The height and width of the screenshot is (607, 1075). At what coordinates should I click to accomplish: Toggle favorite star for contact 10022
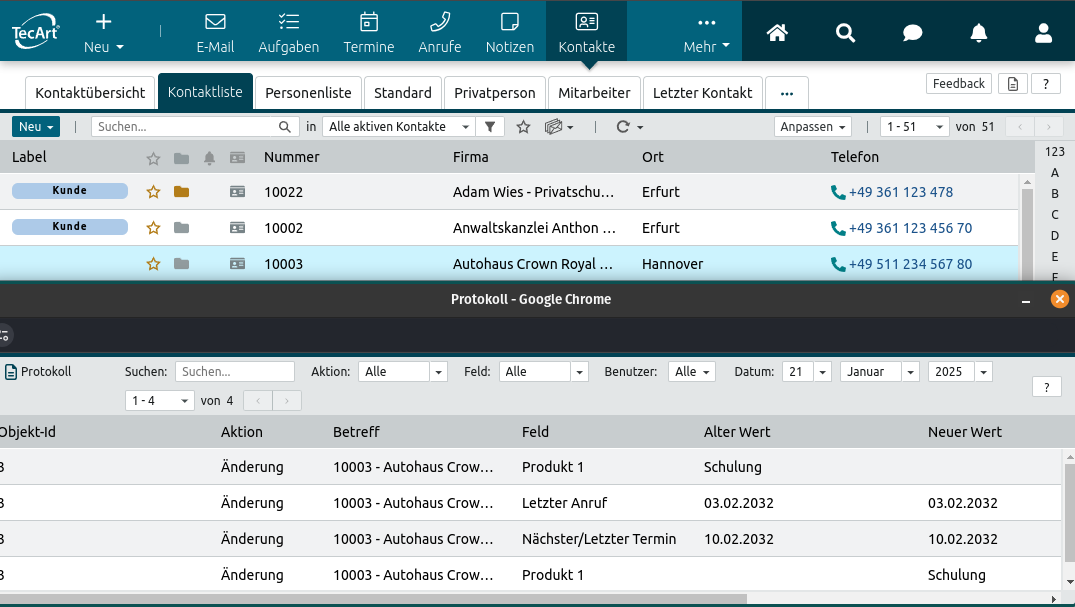coord(153,192)
